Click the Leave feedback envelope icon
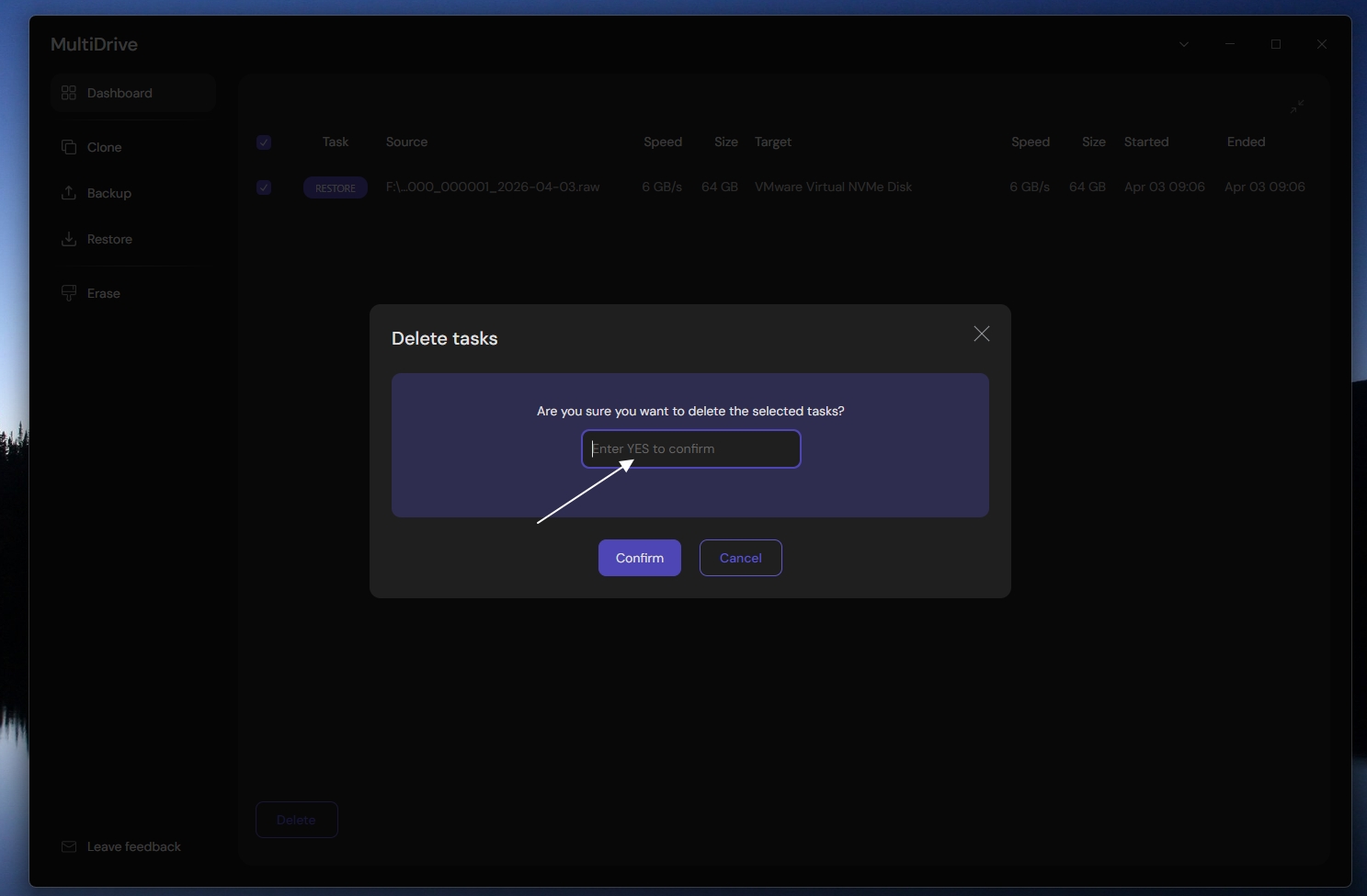The image size is (1367, 896). (x=69, y=846)
